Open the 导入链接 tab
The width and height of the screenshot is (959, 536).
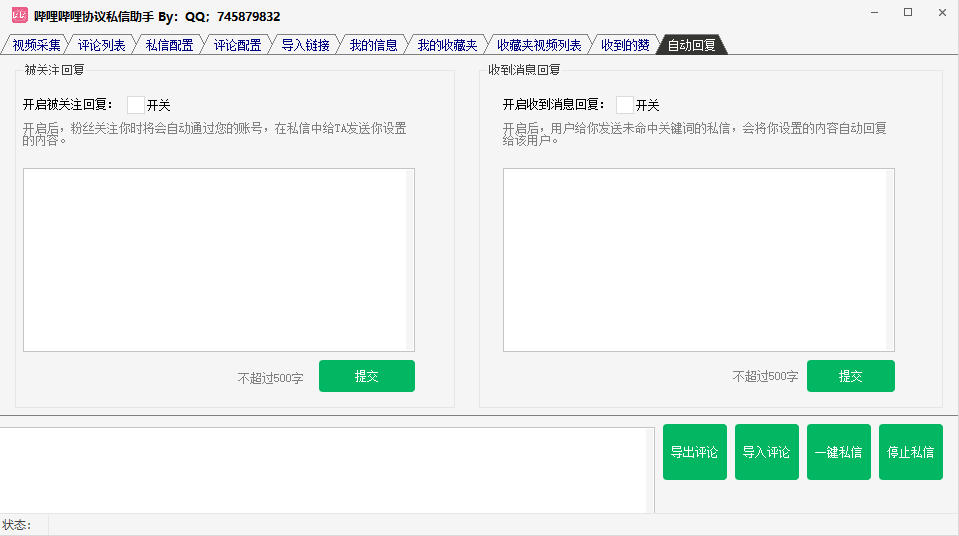tap(305, 45)
